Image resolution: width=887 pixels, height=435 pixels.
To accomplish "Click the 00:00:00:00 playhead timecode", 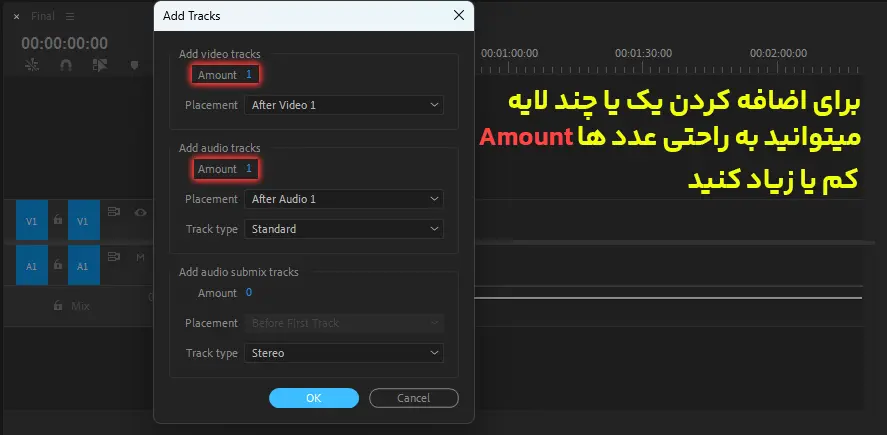I will point(64,43).
